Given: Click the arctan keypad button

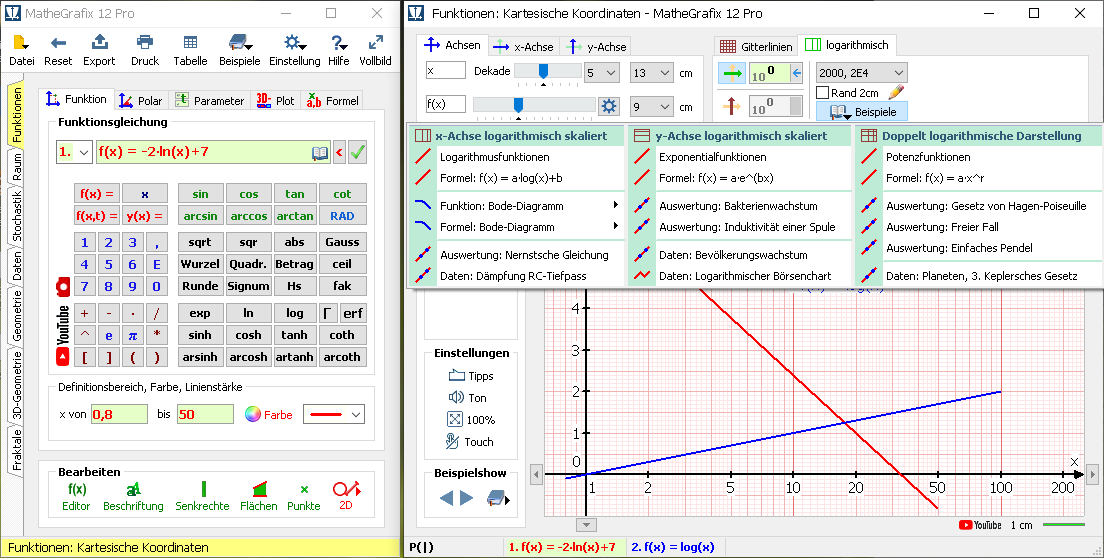Looking at the screenshot, I should 294,216.
